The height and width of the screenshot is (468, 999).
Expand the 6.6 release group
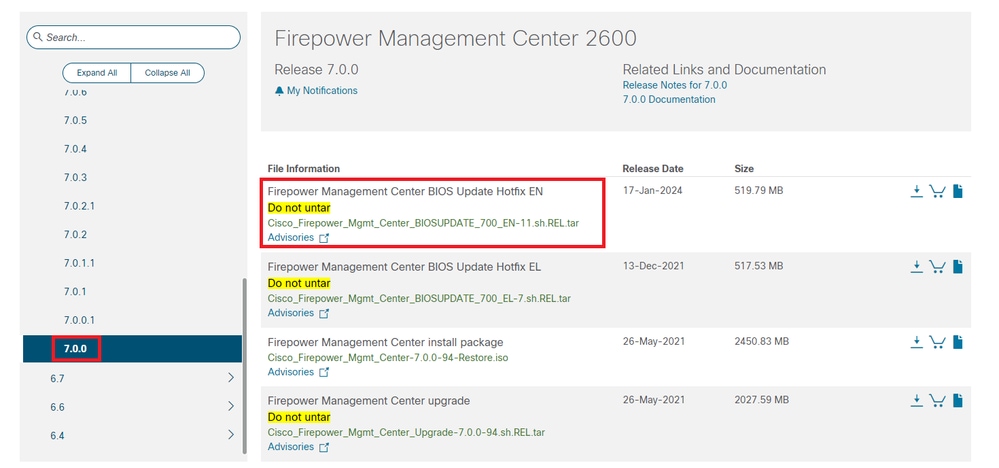pyautogui.click(x=231, y=406)
